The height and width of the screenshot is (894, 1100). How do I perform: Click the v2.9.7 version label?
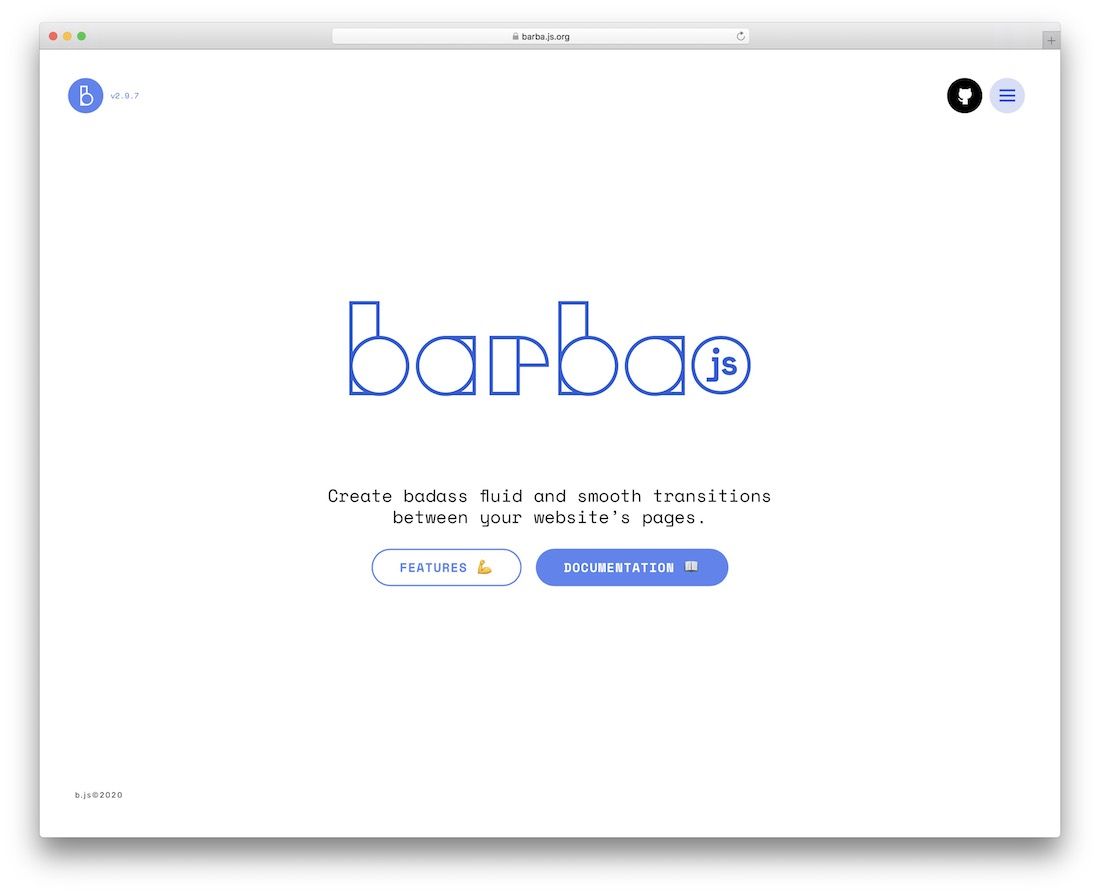coord(125,96)
